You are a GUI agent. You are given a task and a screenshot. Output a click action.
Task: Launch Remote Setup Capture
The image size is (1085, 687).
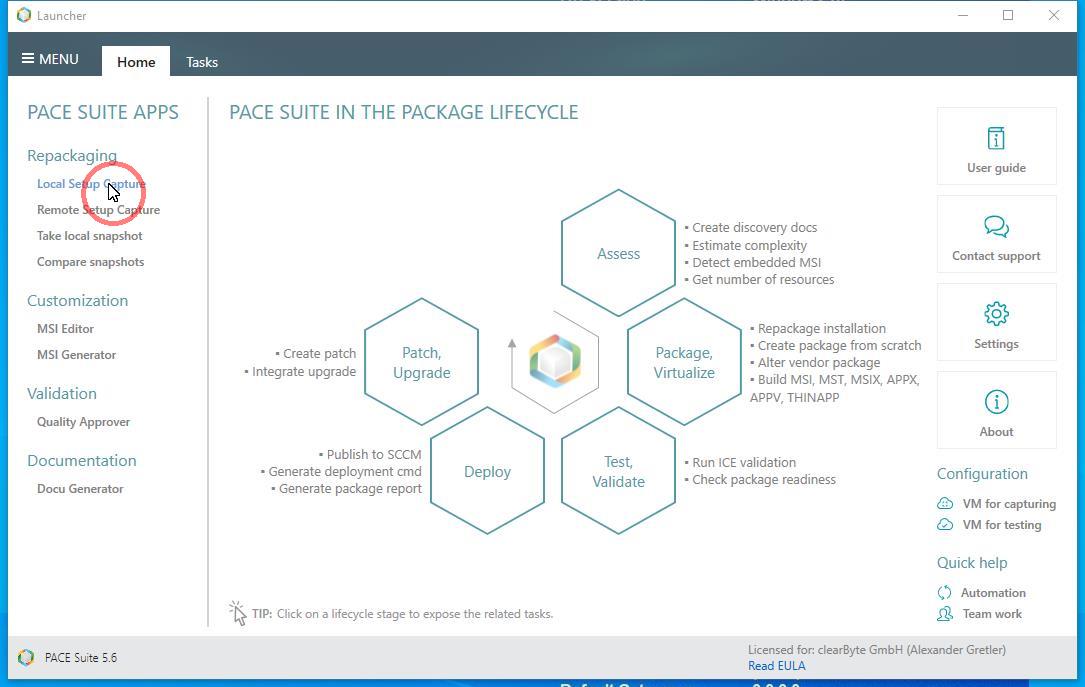(x=98, y=210)
